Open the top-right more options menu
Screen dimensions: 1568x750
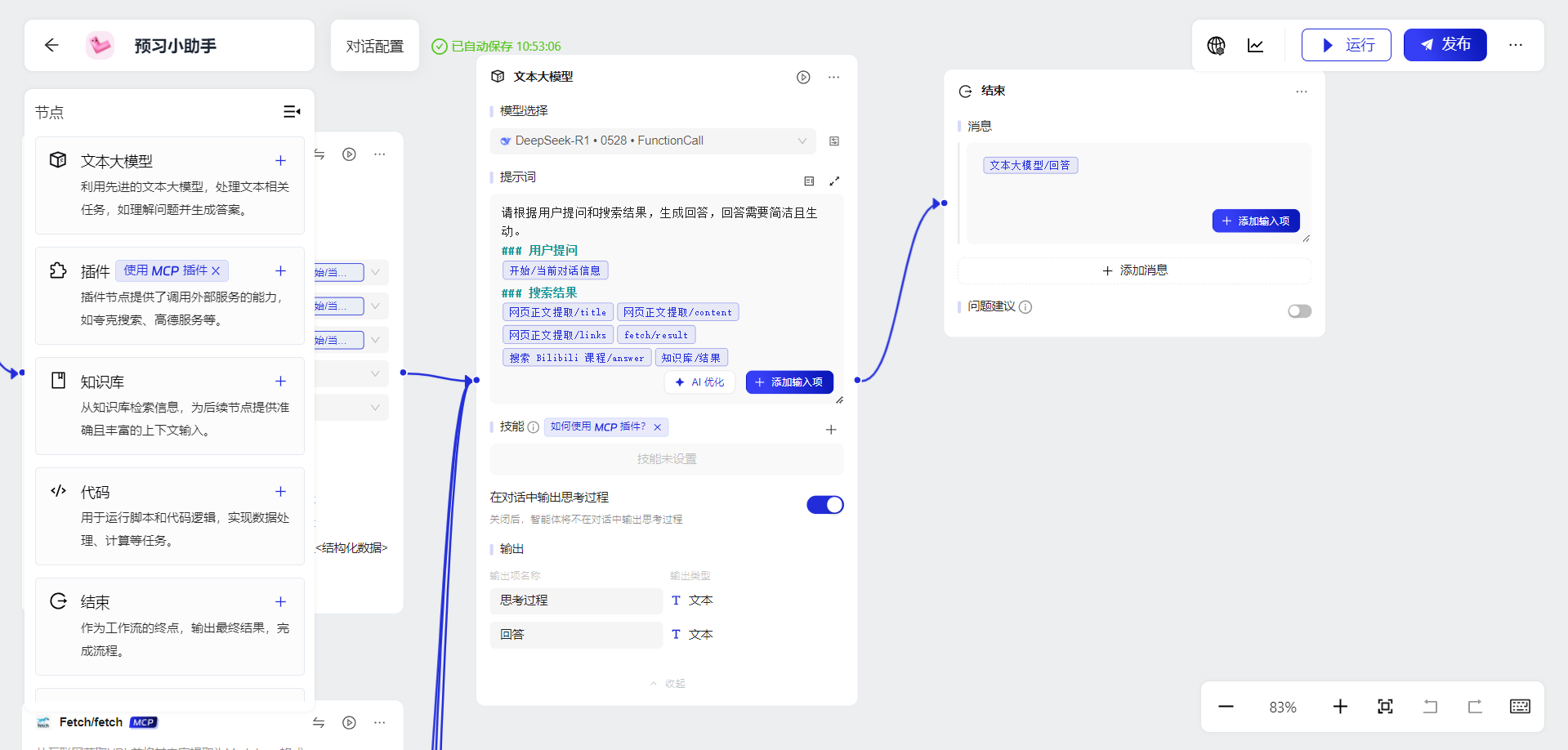[x=1516, y=45]
